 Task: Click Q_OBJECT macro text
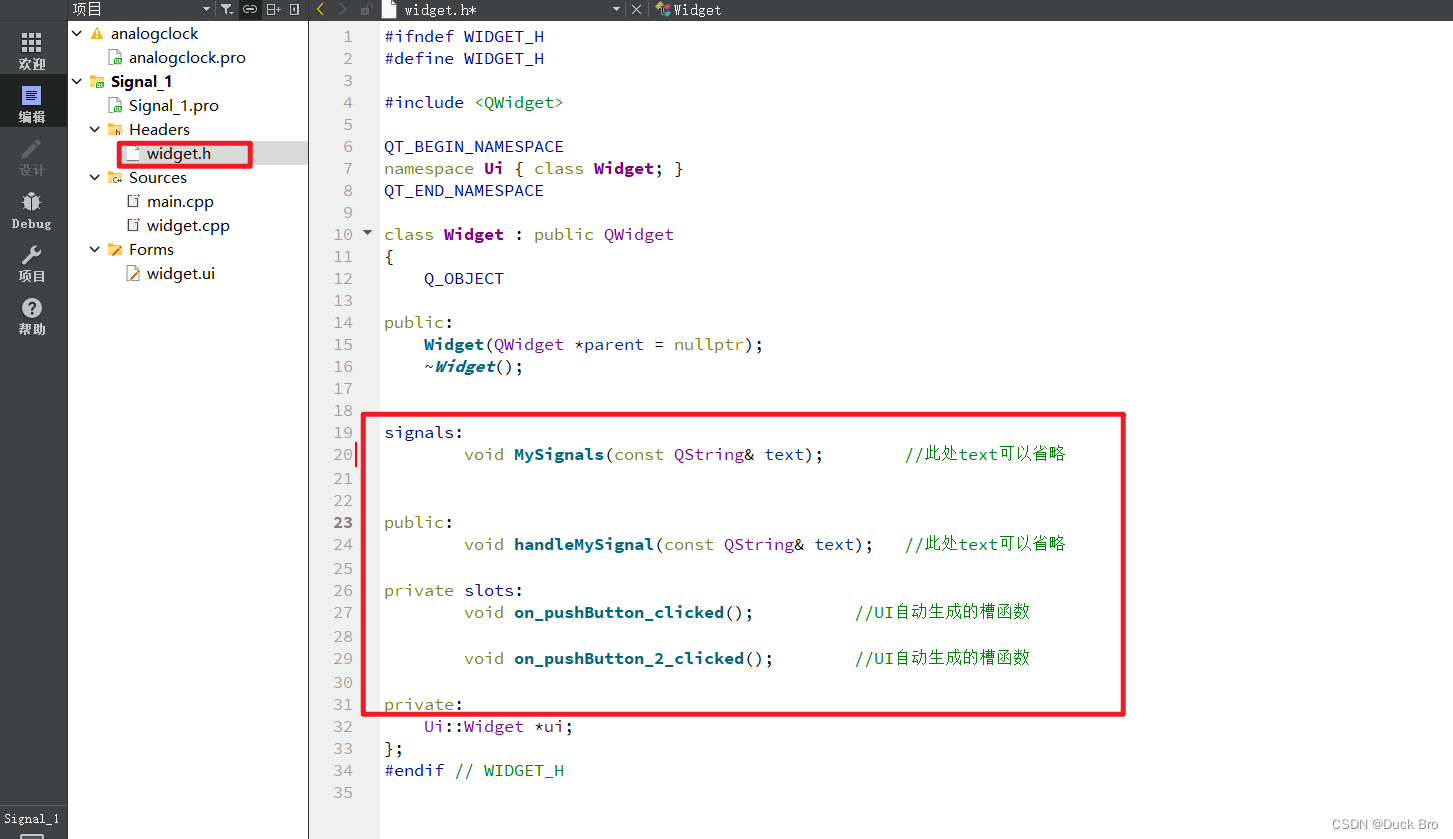[464, 278]
